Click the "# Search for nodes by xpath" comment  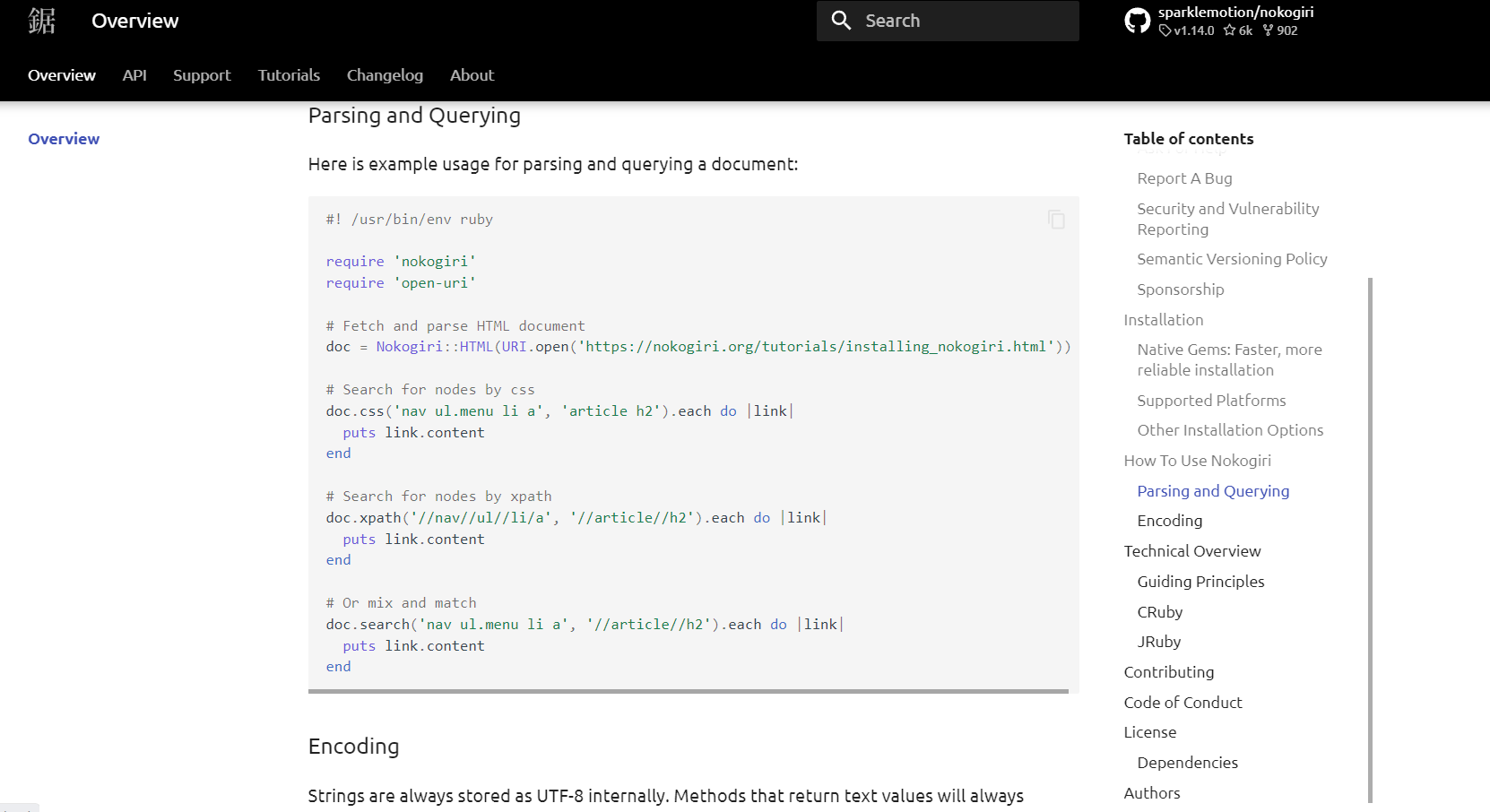click(x=439, y=497)
